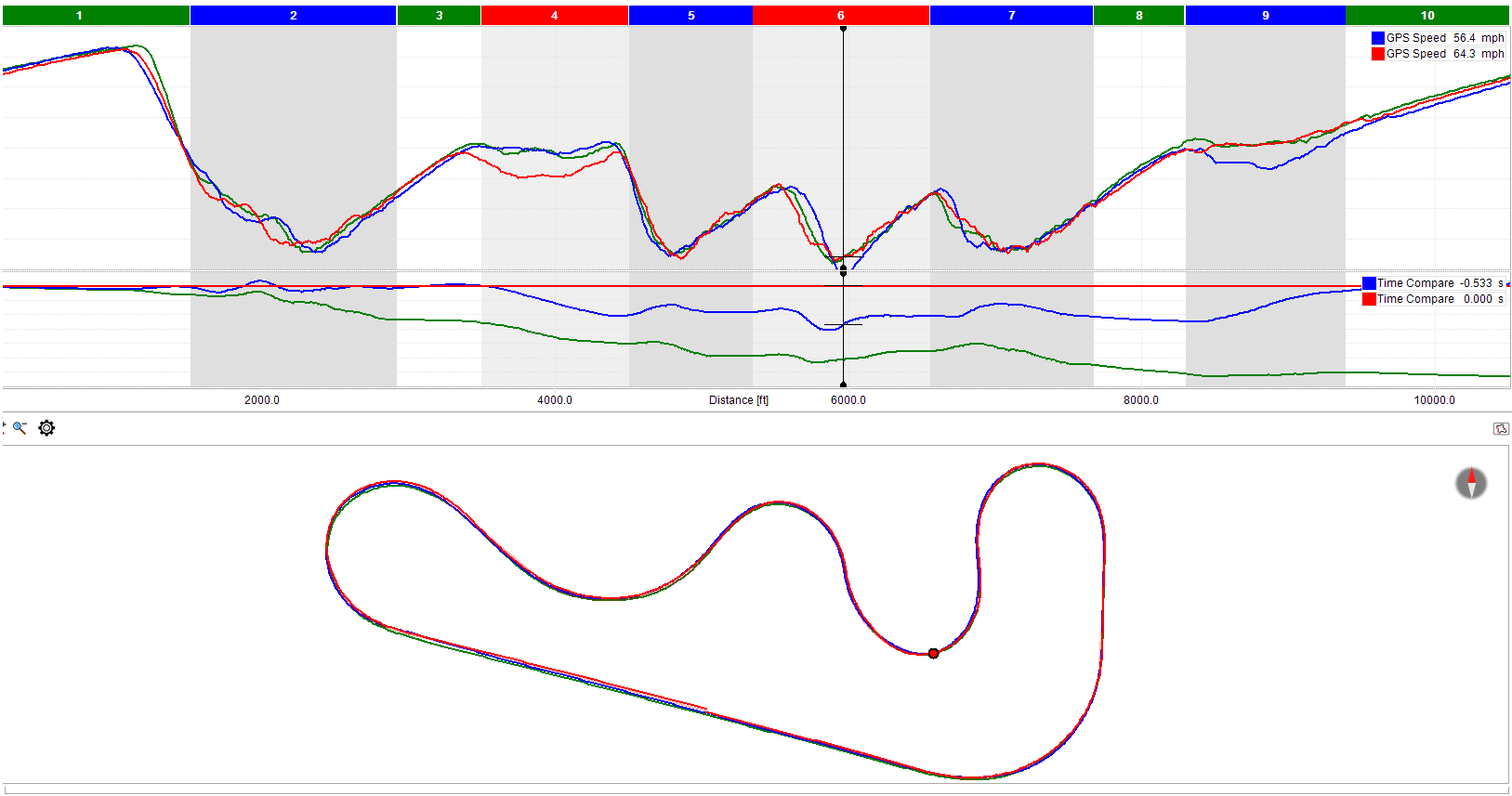Click the red GPS Speed color swatch
This screenshot has height=796, width=1512.
[1378, 54]
